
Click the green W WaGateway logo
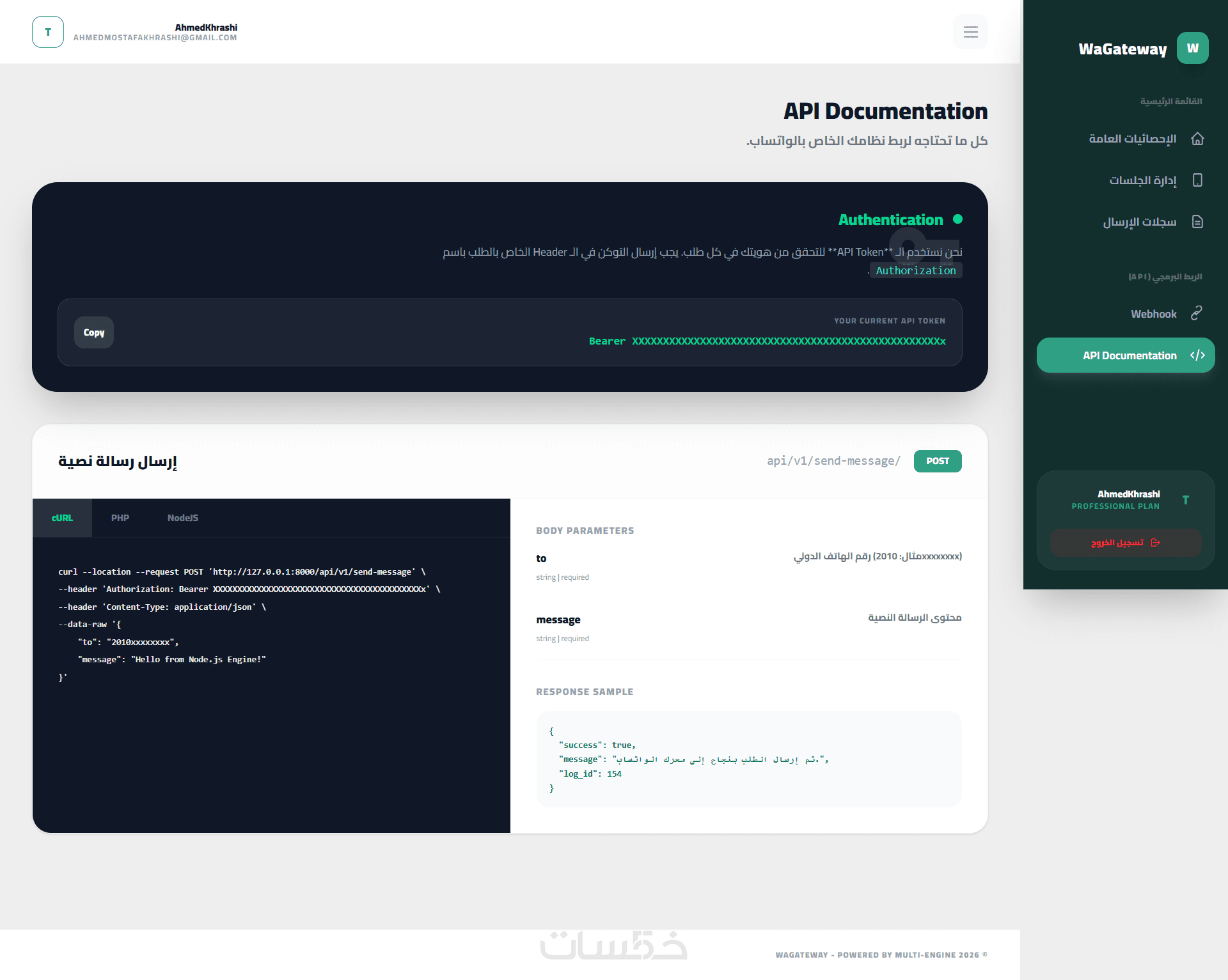click(x=1192, y=48)
